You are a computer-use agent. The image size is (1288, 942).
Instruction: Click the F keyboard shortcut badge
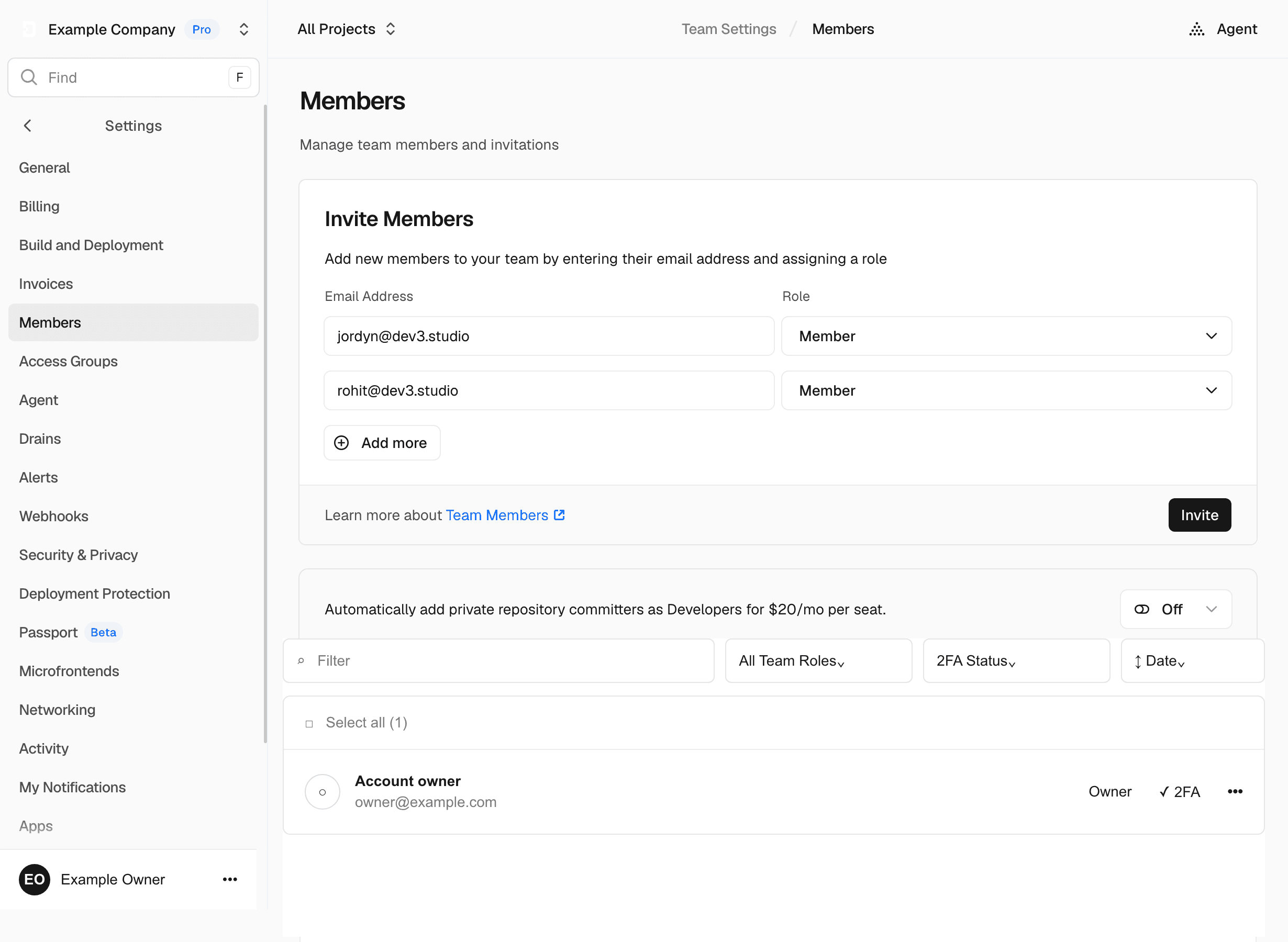tap(240, 77)
